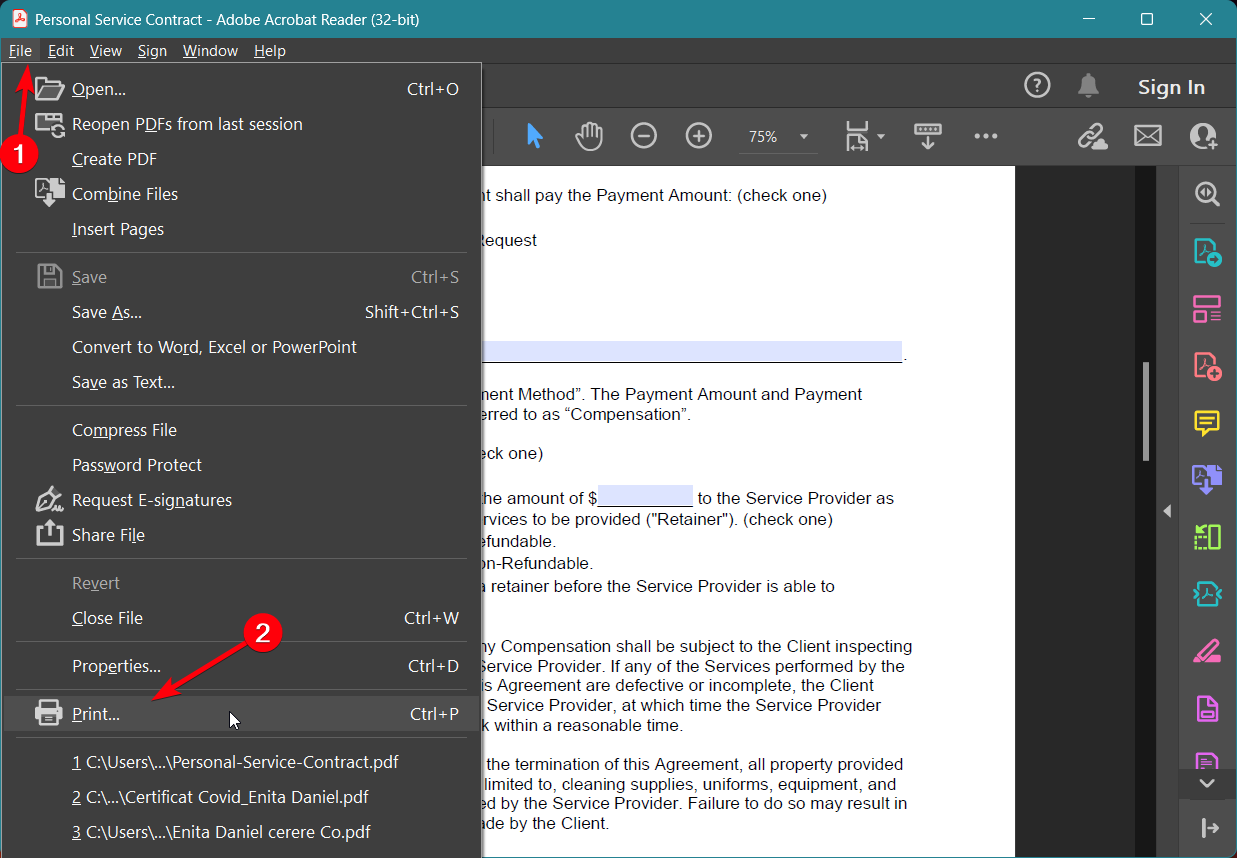The image size is (1237, 858).
Task: Select Save As... menu entry
Action: (242, 312)
